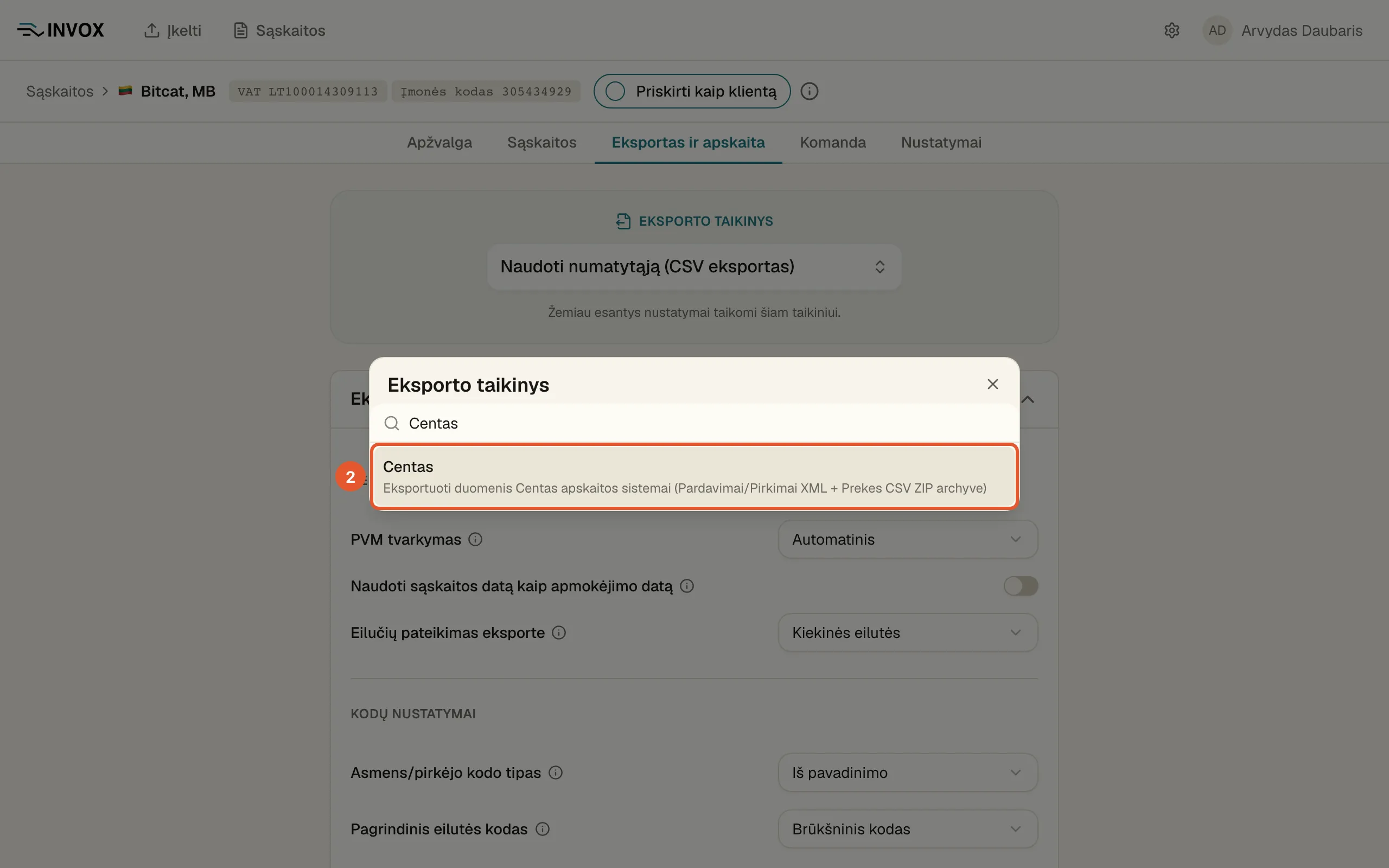Toggle Priskirti kaip klientą
The image size is (1389, 868).
(692, 91)
